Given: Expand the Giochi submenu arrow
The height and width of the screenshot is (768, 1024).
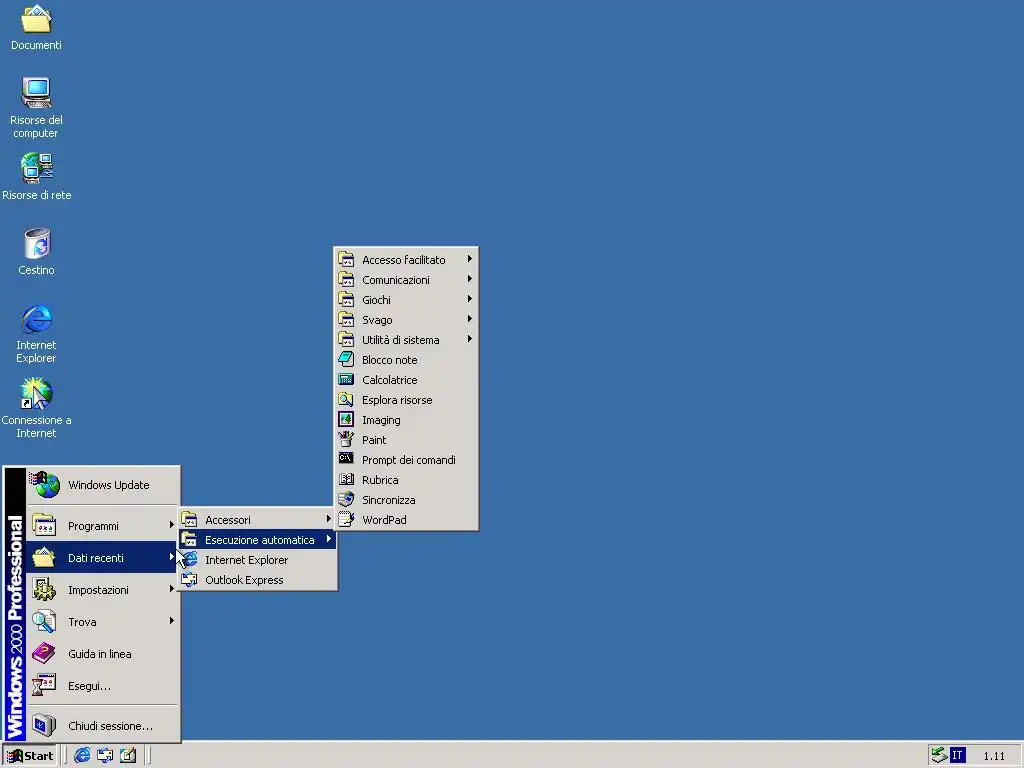Looking at the screenshot, I should [x=470, y=299].
